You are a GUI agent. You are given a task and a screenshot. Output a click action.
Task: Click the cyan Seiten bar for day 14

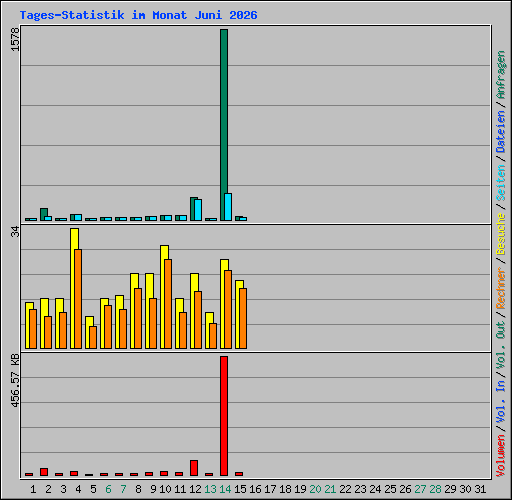pos(228,207)
